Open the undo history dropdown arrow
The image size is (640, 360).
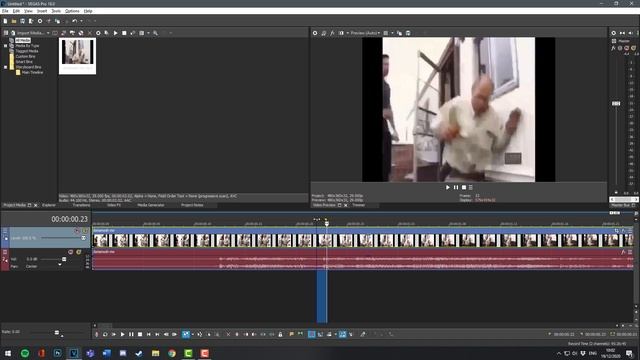[81, 21]
